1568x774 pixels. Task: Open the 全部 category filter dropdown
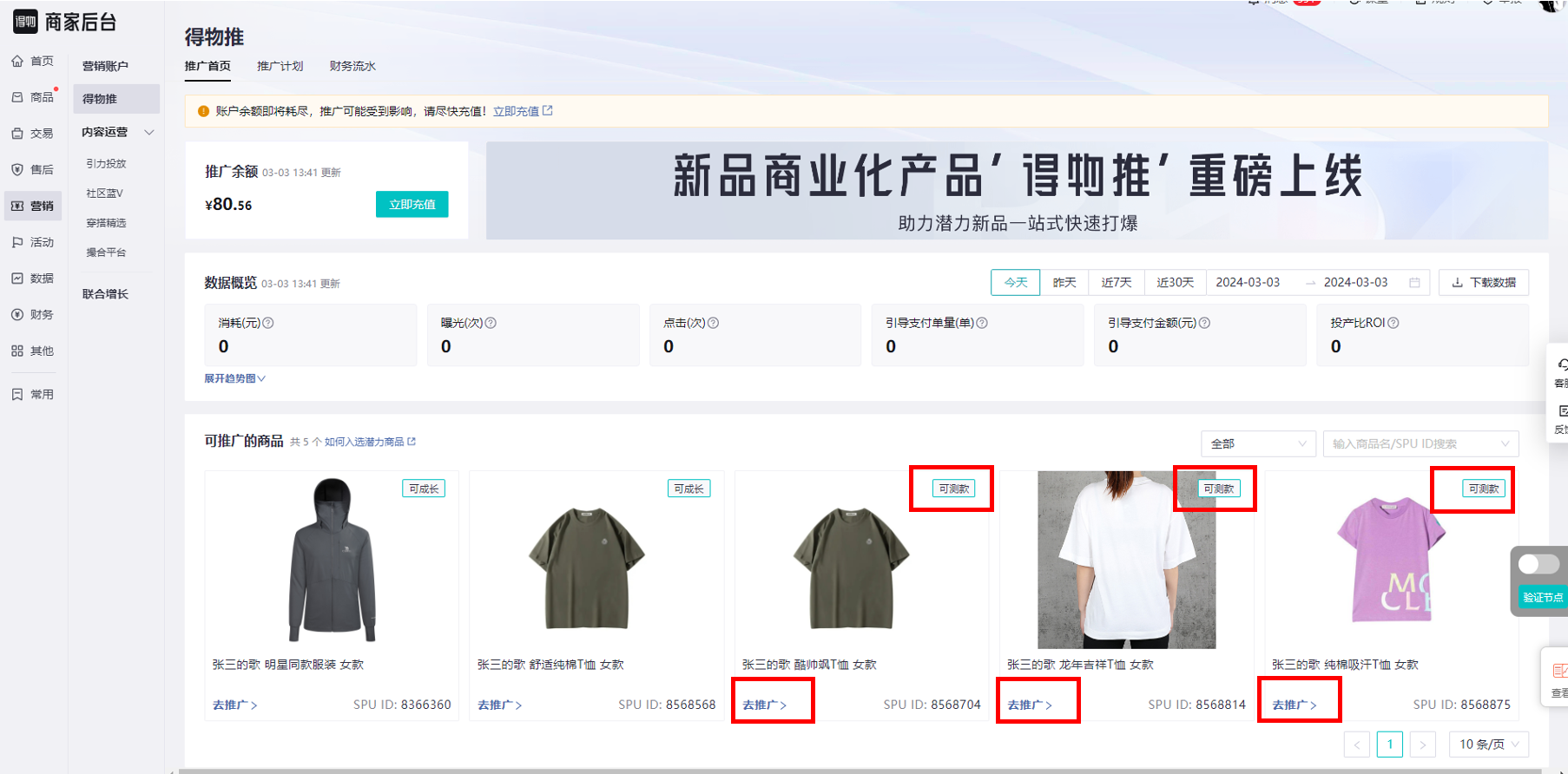(x=1258, y=443)
